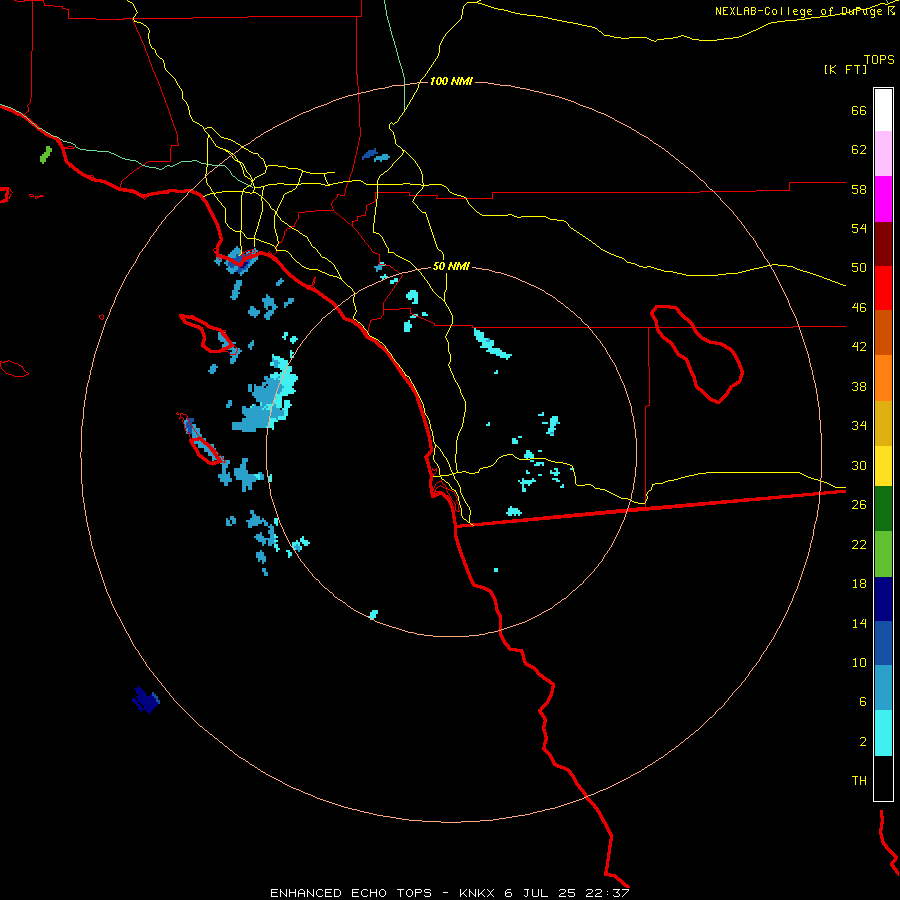Click the "[K FT]" units label
The height and width of the screenshot is (900, 900).
[x=845, y=69]
